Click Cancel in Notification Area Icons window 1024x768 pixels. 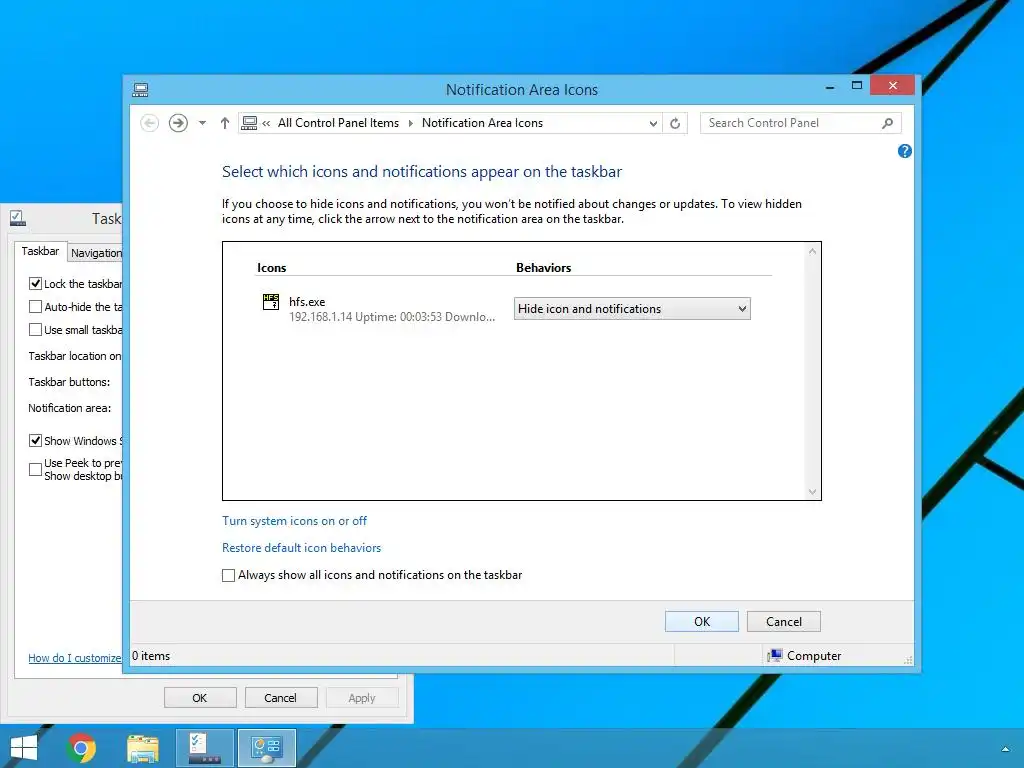[784, 621]
